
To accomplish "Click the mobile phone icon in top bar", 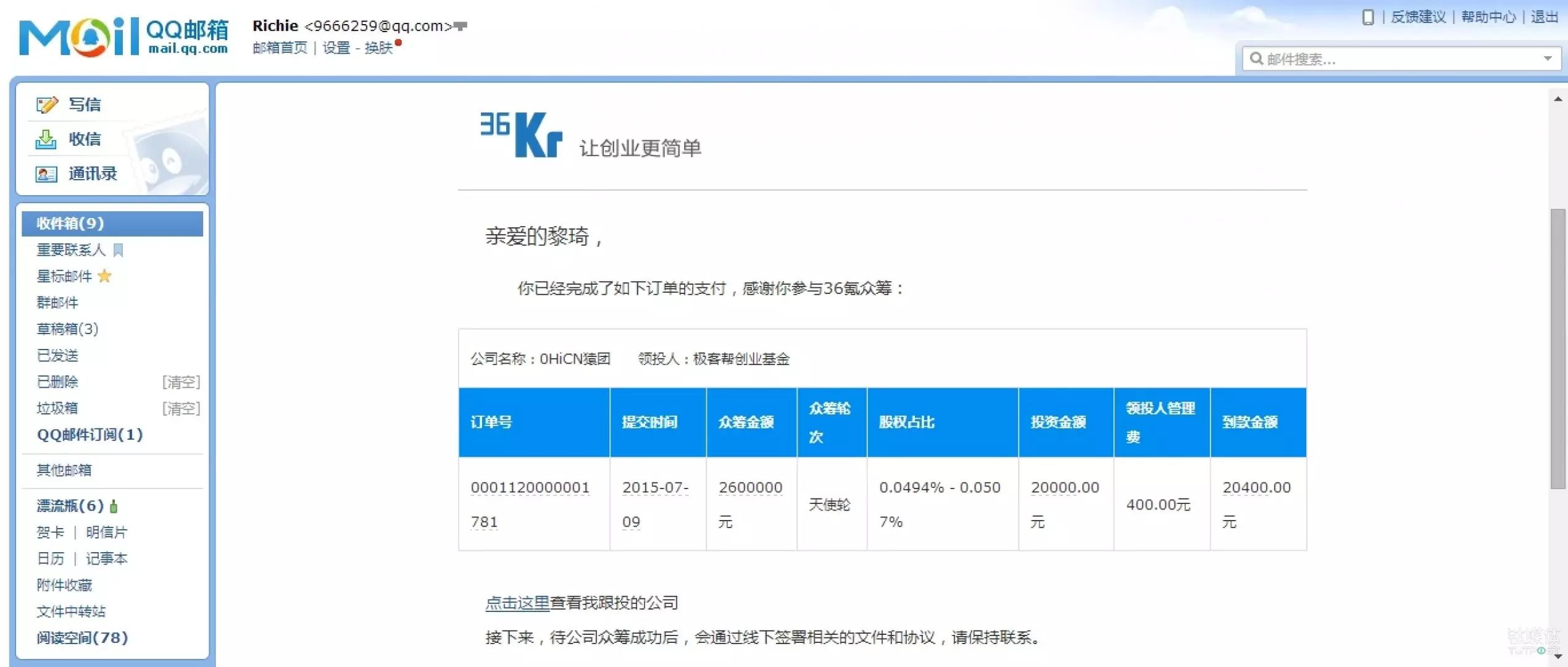I will click(1368, 17).
